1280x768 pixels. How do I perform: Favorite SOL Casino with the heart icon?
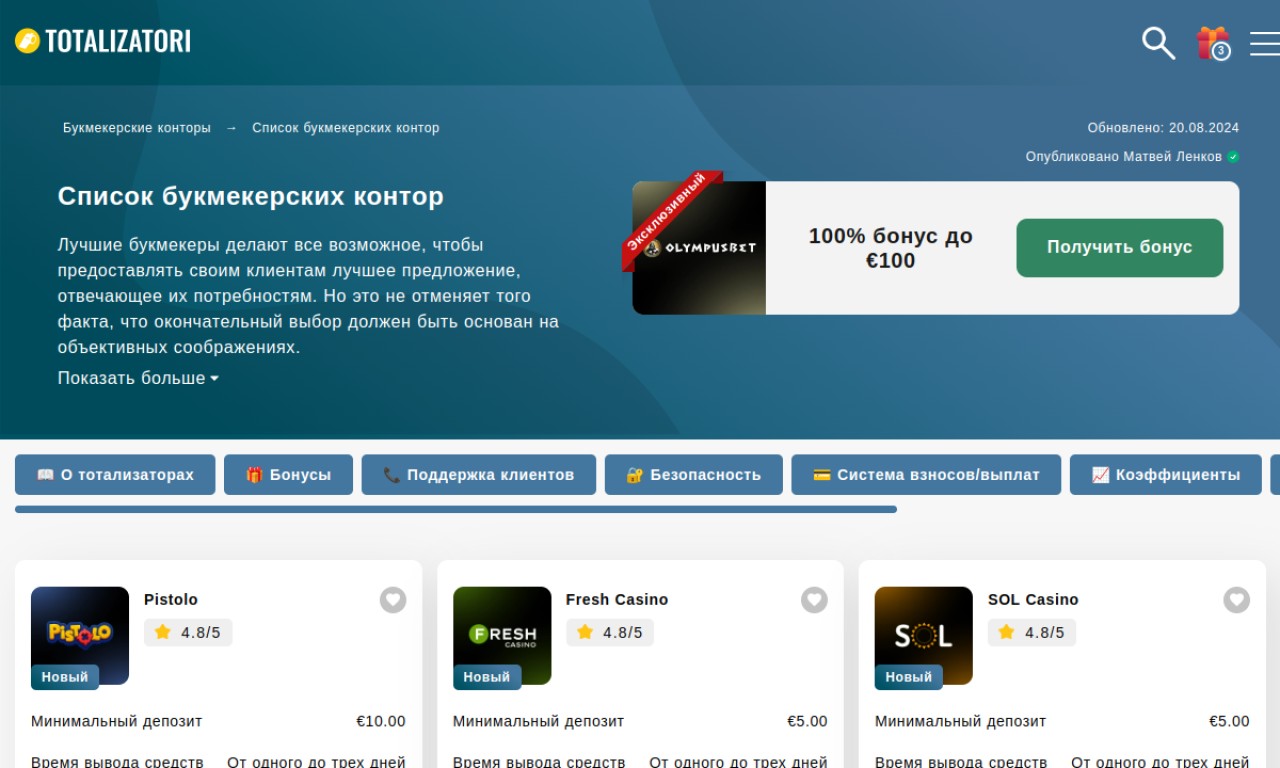(1237, 600)
